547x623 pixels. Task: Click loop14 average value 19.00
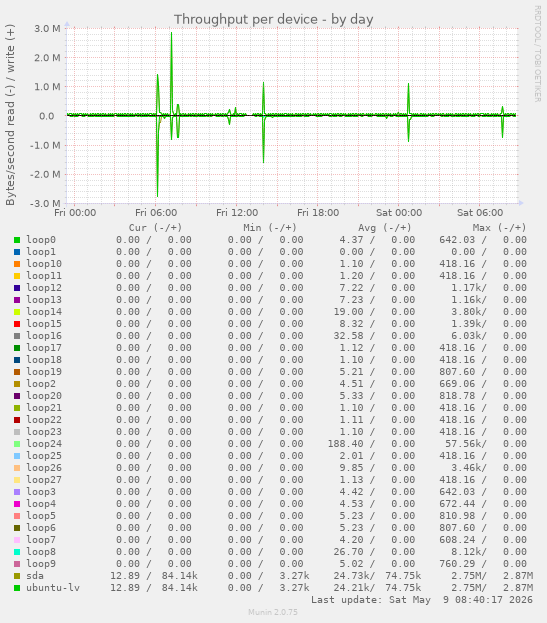(x=348, y=312)
